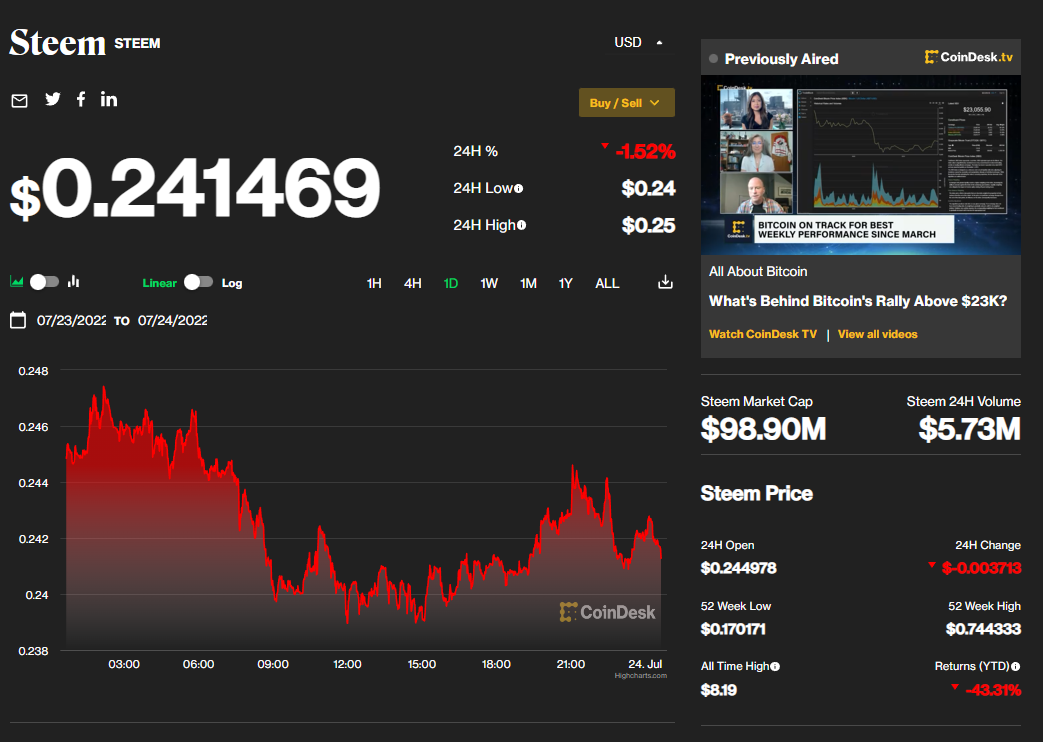Select the 1D time range

coord(450,283)
